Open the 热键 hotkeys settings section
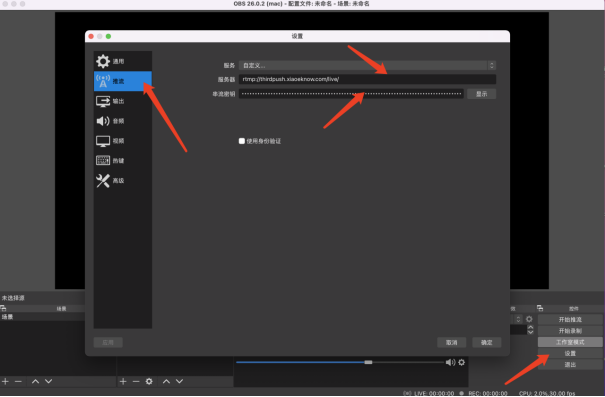Screen dimensions: 605x397 pos(123,160)
